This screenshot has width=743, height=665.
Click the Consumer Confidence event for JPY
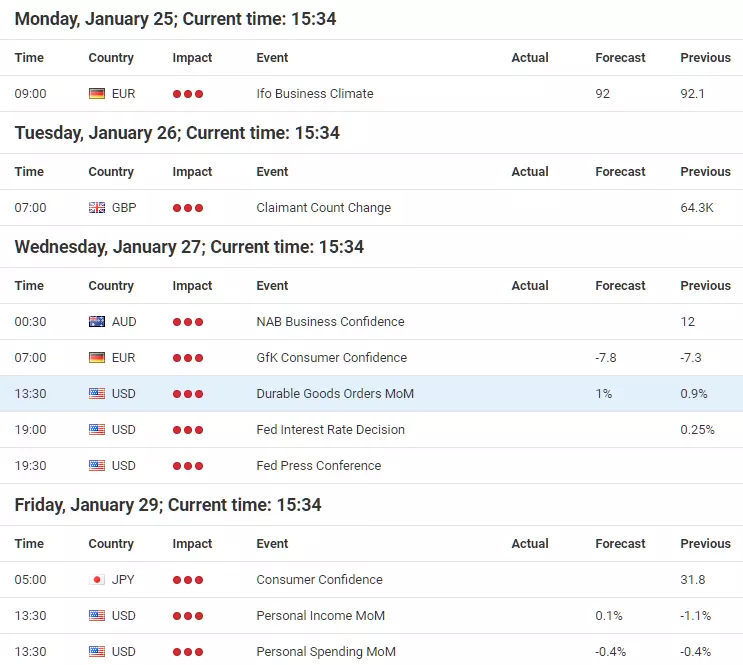(319, 580)
